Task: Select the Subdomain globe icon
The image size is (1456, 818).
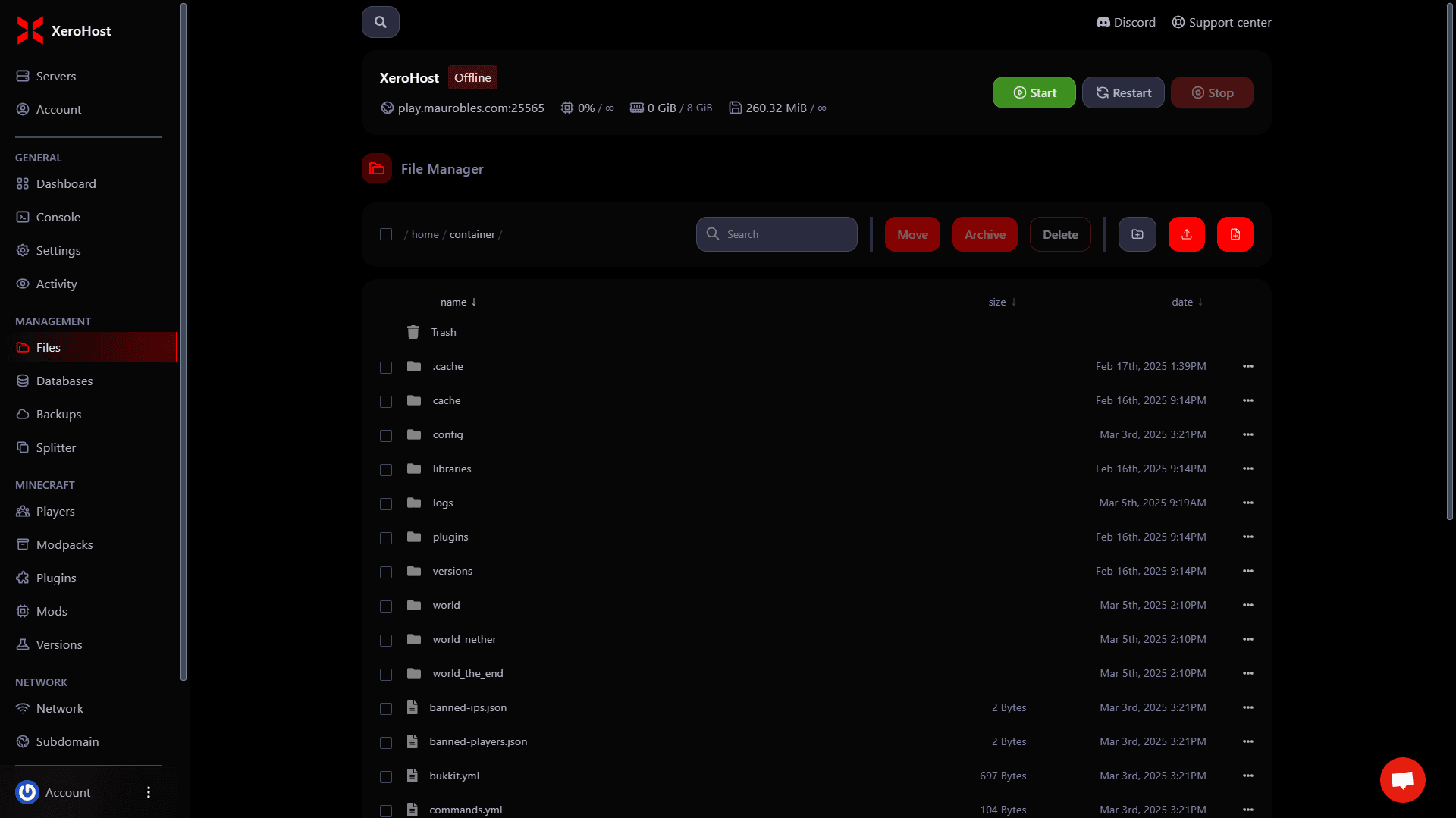Action: pos(23,741)
